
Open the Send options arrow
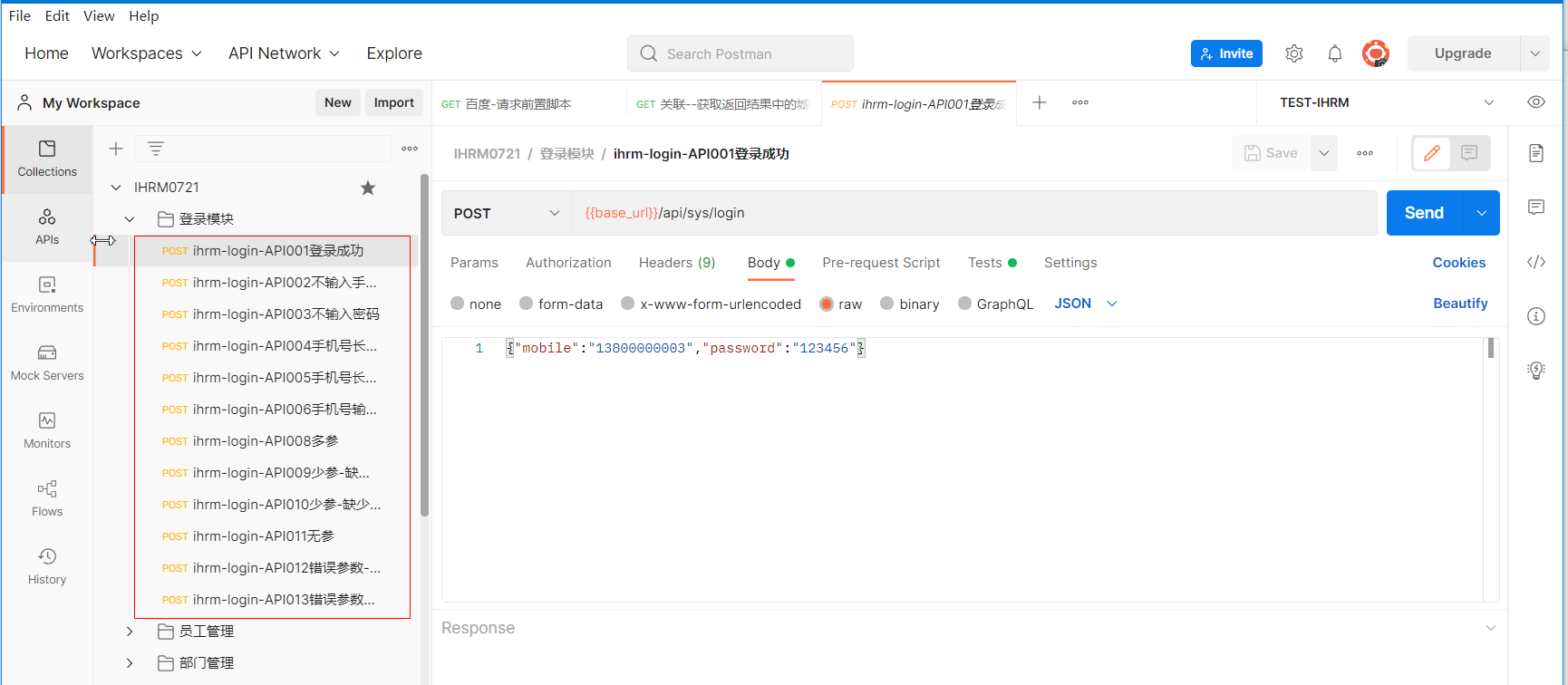tap(1482, 213)
